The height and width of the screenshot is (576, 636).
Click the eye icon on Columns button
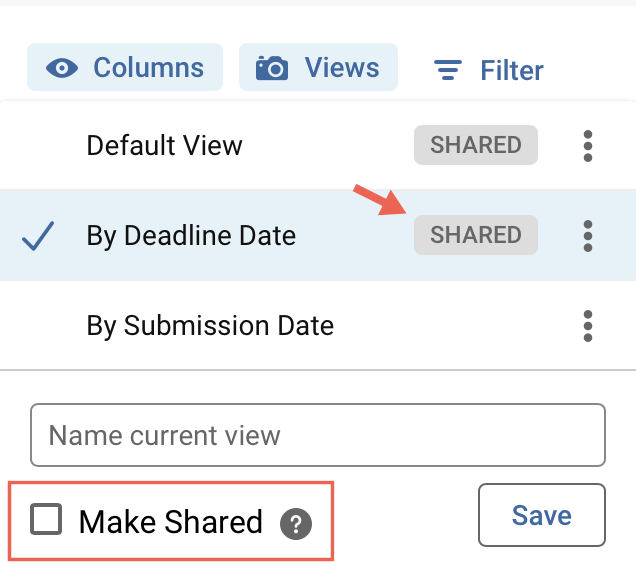coord(65,68)
